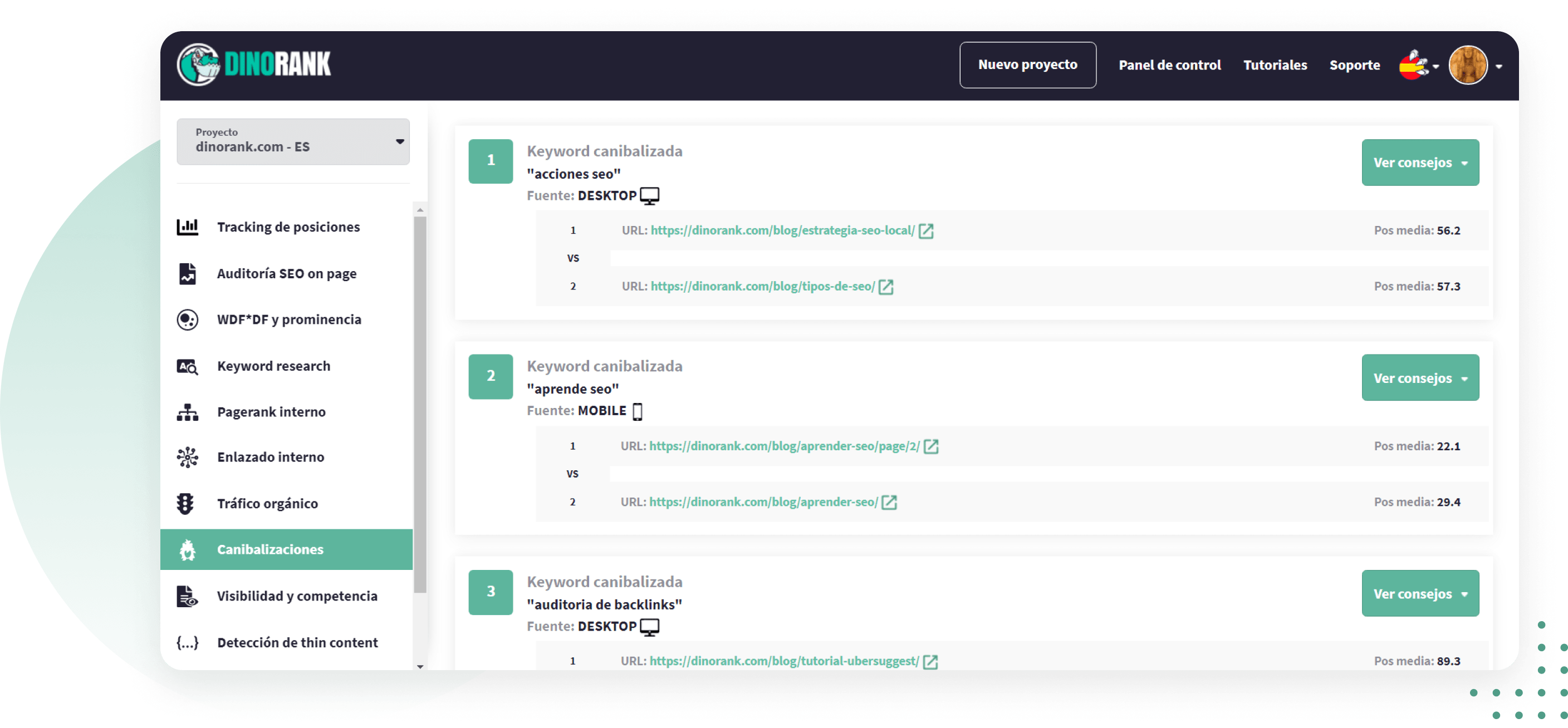Click the Tráfico orgánico traffic light icon

pyautogui.click(x=185, y=504)
